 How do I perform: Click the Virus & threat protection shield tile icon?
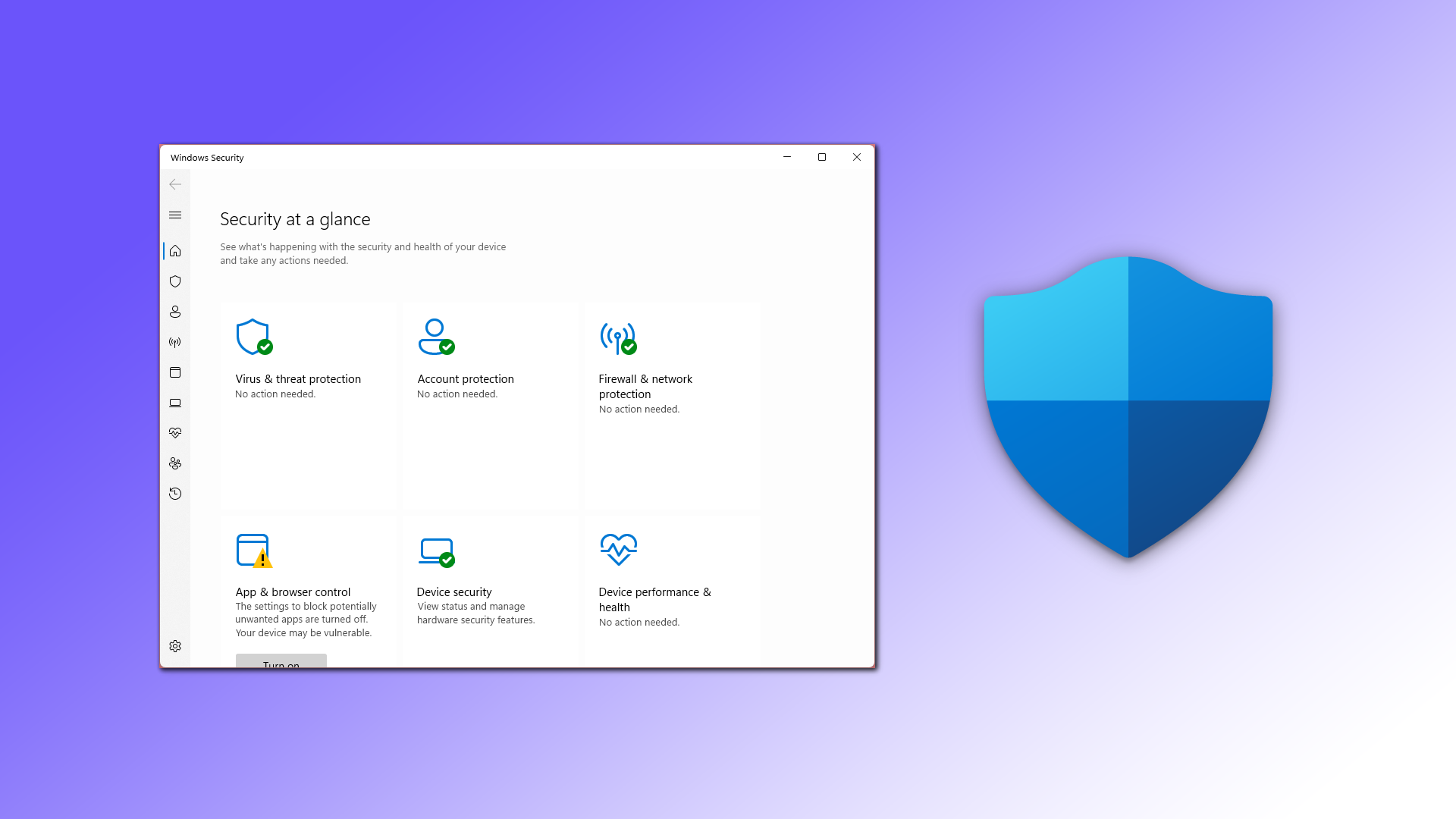[x=254, y=337]
